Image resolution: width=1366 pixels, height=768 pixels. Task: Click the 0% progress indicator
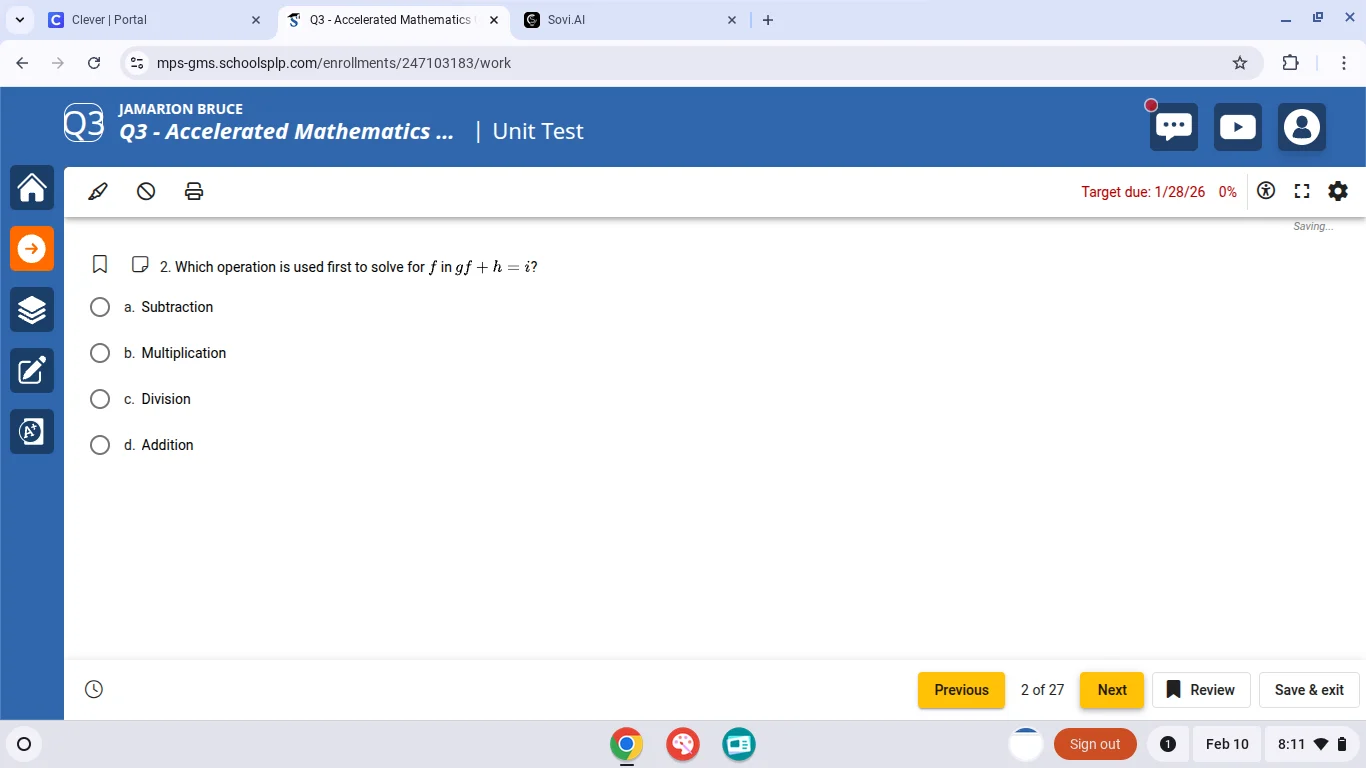pyautogui.click(x=1228, y=191)
